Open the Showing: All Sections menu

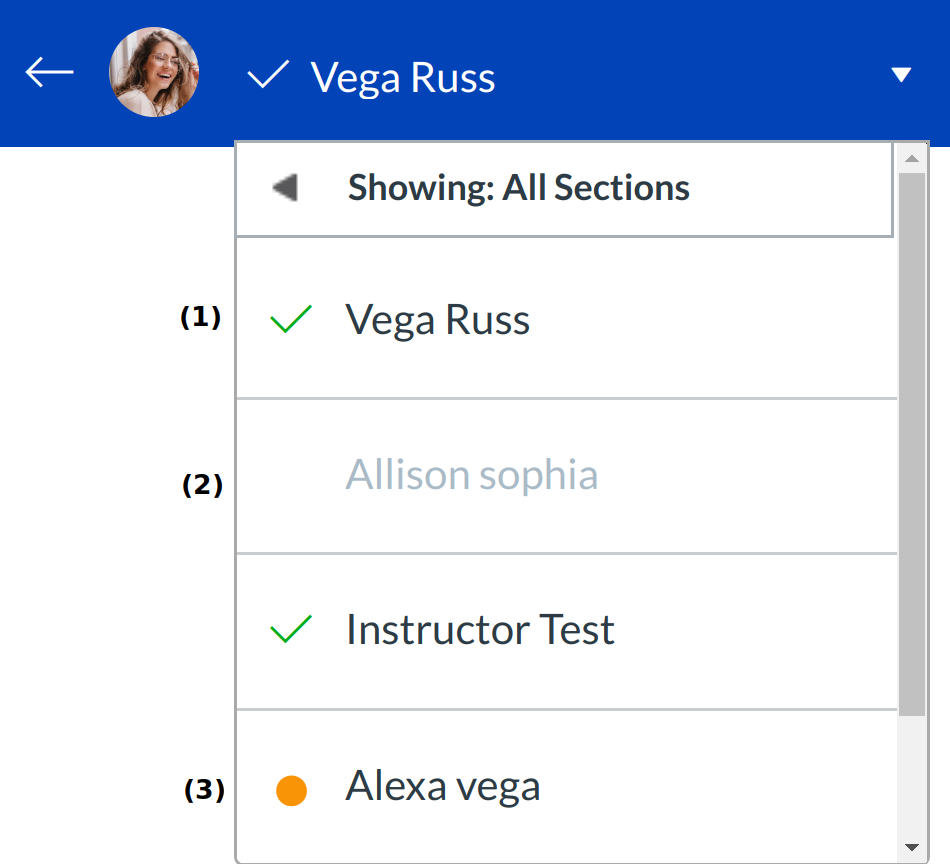pyautogui.click(x=518, y=188)
